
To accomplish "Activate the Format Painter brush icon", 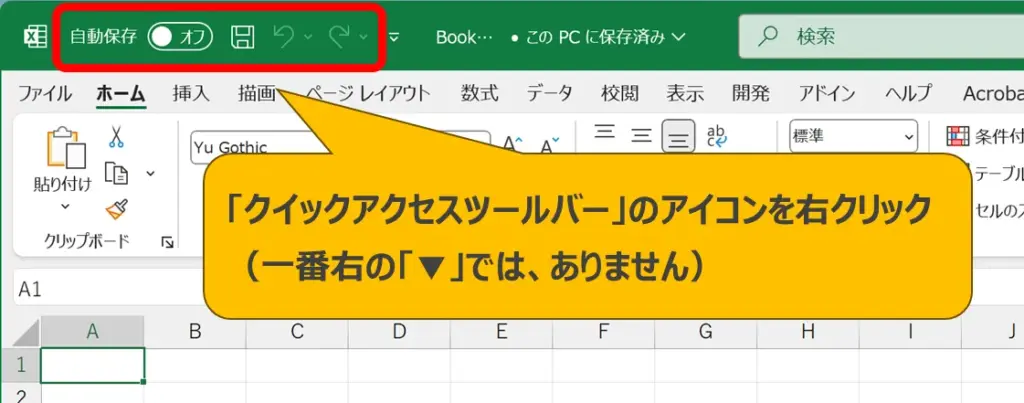I will [x=116, y=209].
